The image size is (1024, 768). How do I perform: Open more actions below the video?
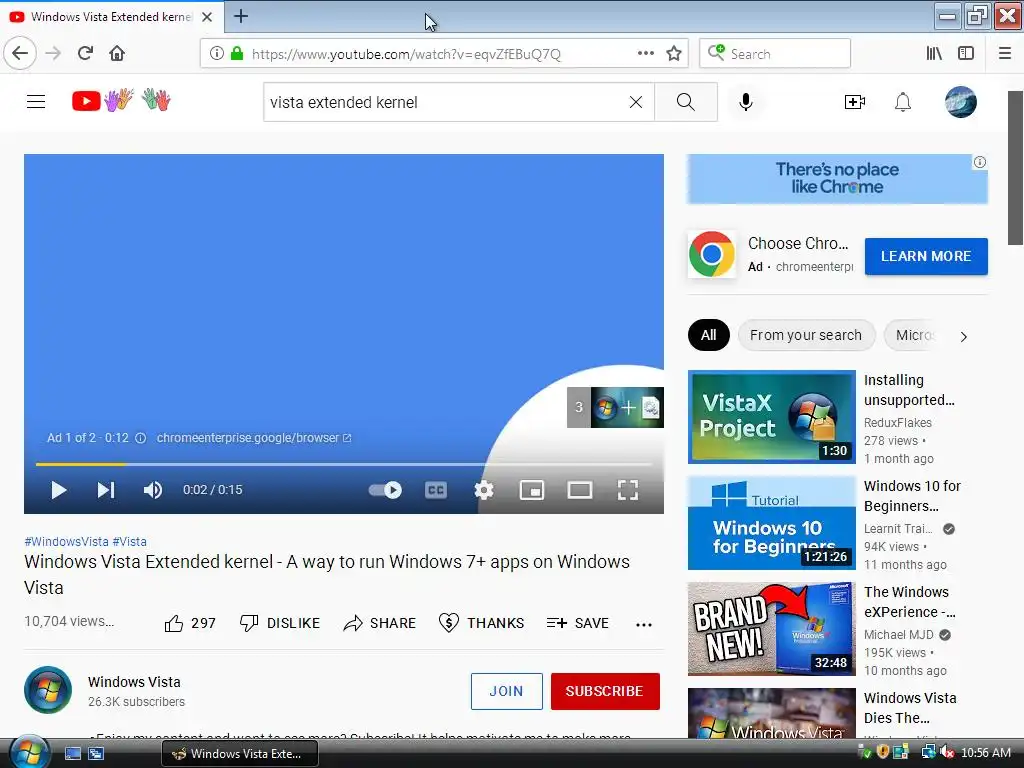pos(644,624)
